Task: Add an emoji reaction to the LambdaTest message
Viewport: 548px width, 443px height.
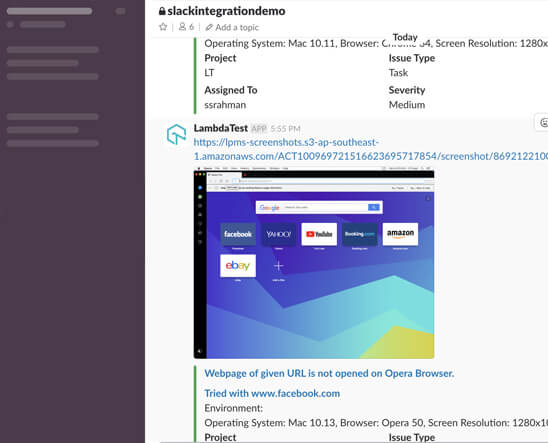Action: tap(543, 123)
